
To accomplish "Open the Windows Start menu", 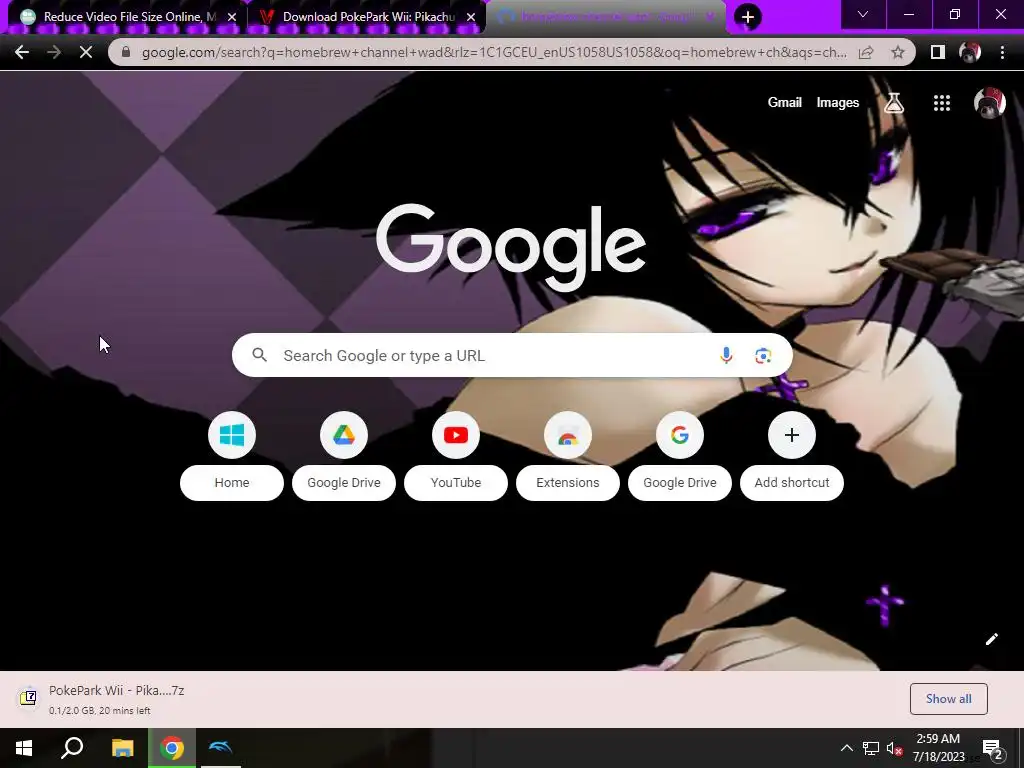I will 24,748.
